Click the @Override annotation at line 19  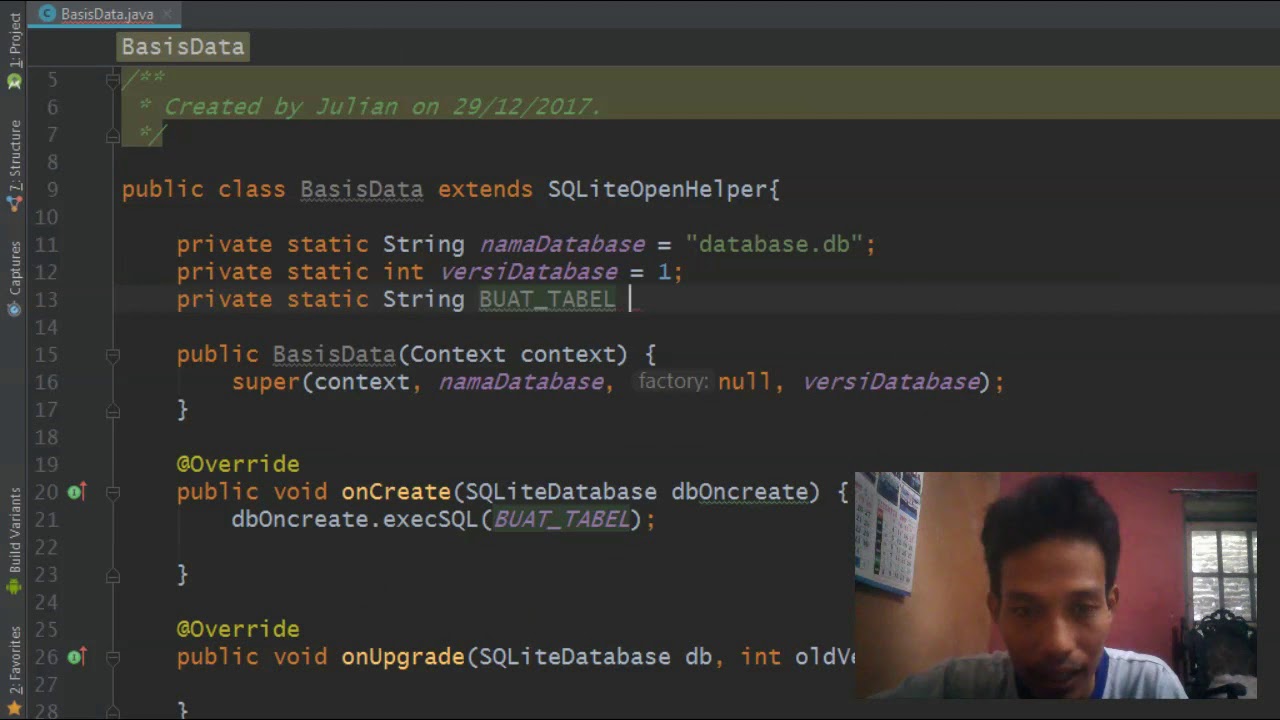point(238,464)
